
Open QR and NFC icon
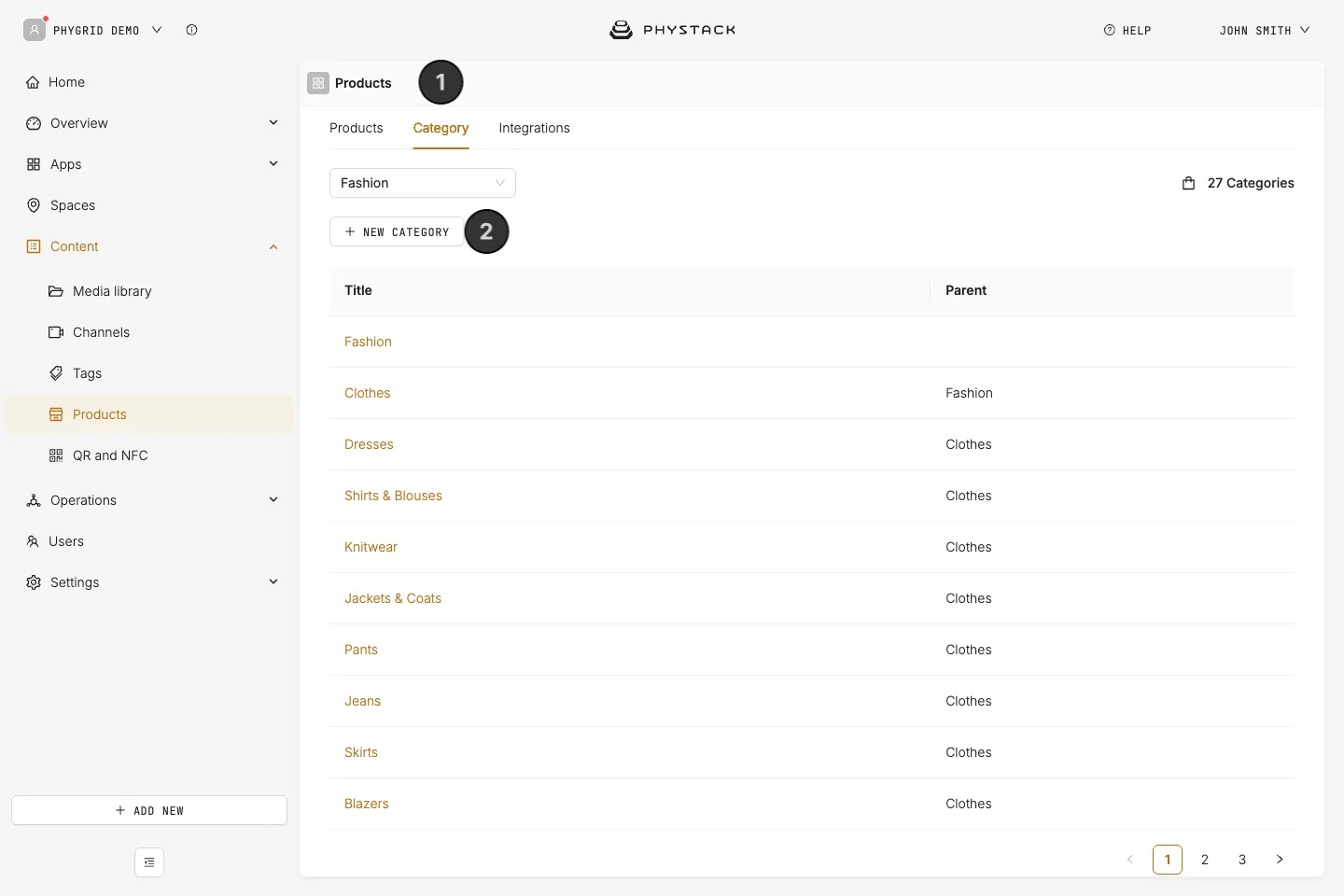point(56,455)
